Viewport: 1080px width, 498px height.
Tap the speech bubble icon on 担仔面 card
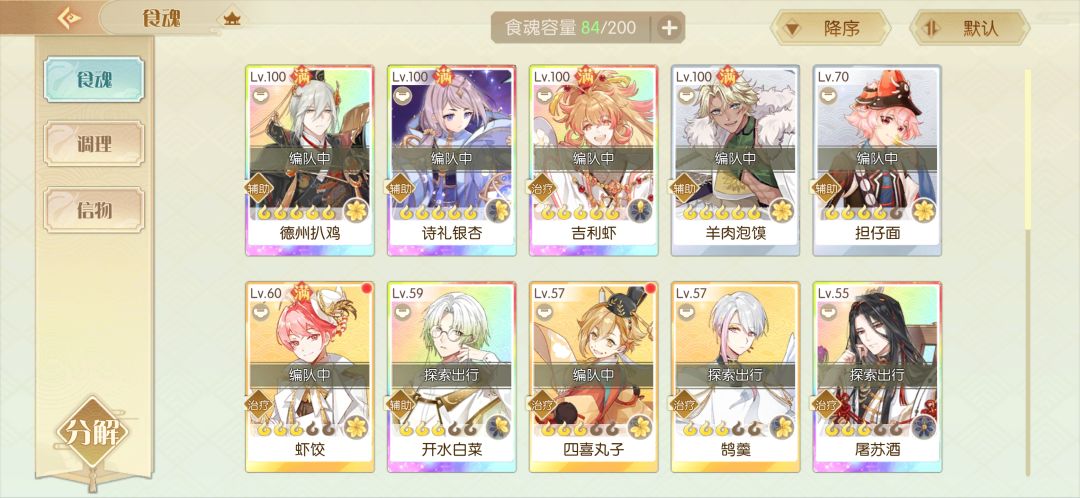827,96
